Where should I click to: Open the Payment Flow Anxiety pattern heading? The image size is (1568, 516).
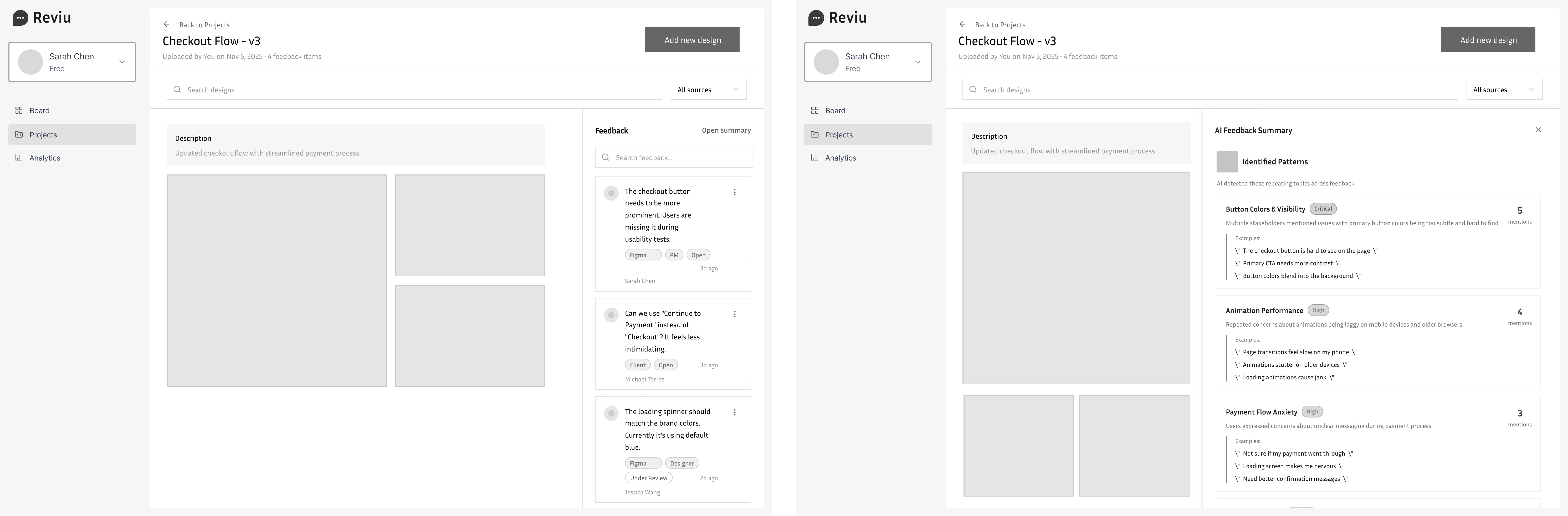click(1261, 412)
